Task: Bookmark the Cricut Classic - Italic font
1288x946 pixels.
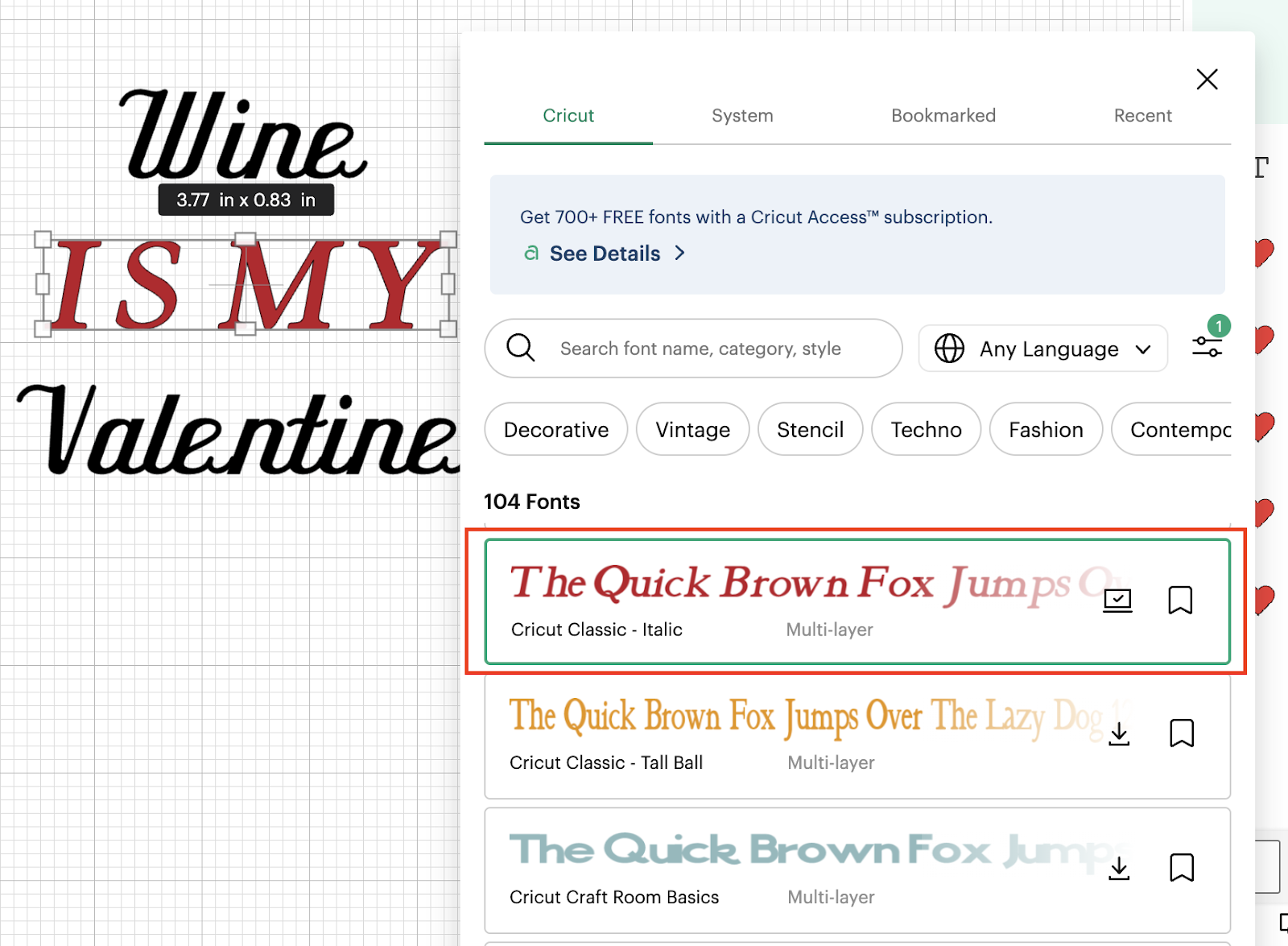Action: pos(1180,600)
